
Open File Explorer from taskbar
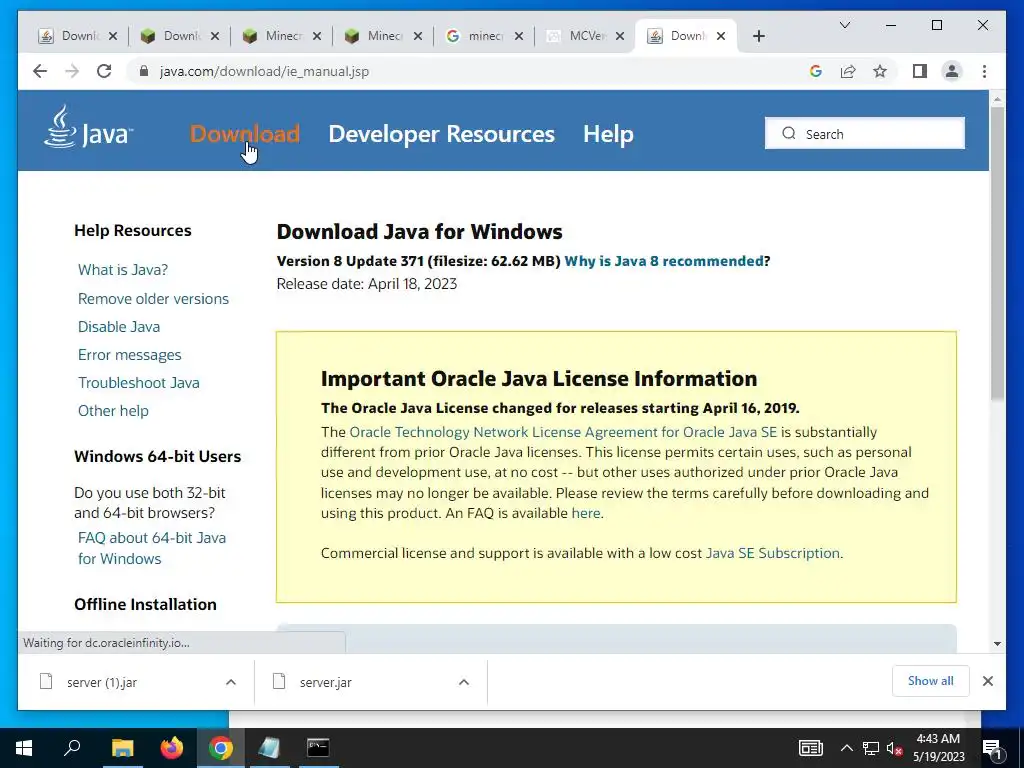click(122, 748)
